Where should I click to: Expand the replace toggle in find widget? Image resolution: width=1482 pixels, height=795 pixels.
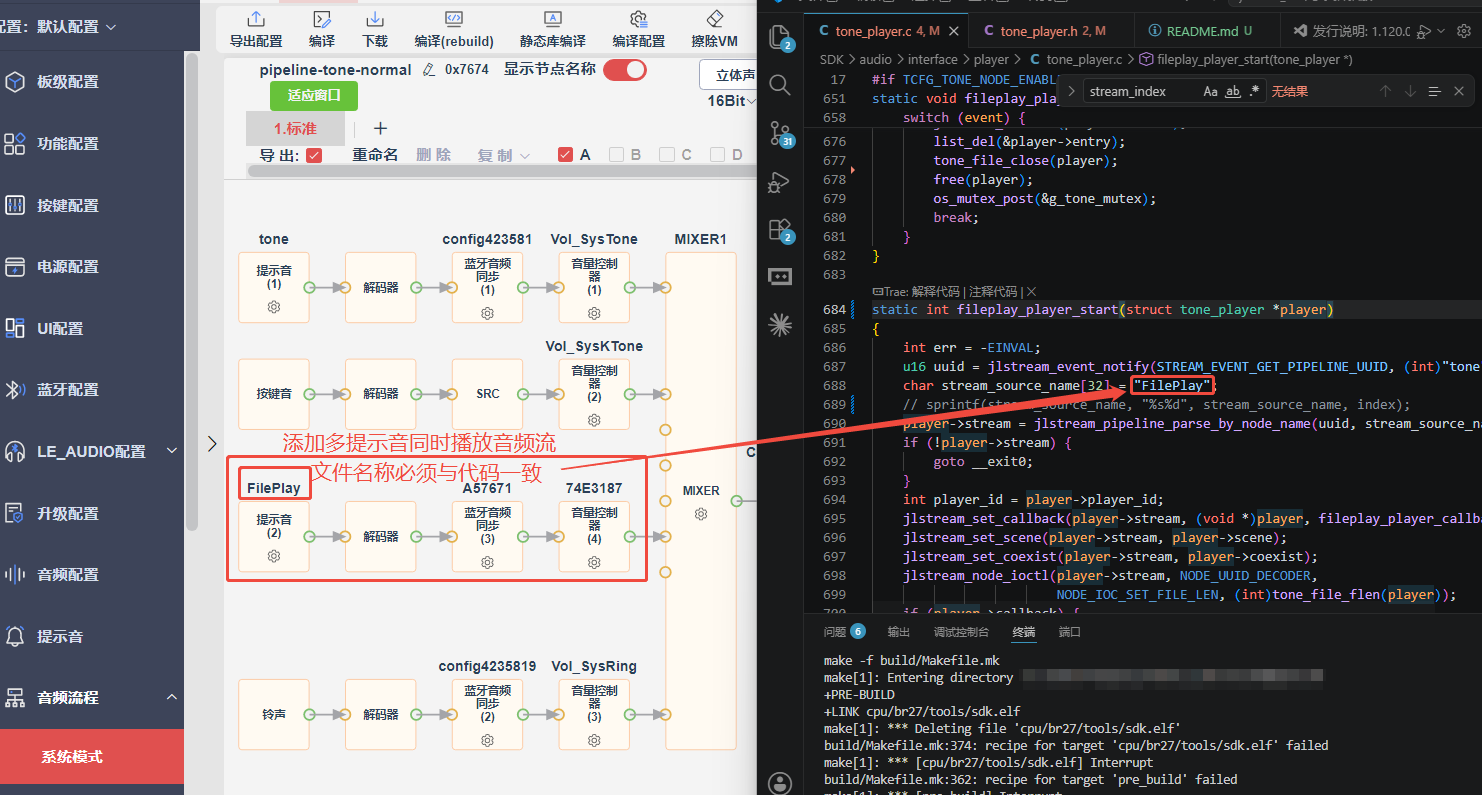pyautogui.click(x=1071, y=91)
